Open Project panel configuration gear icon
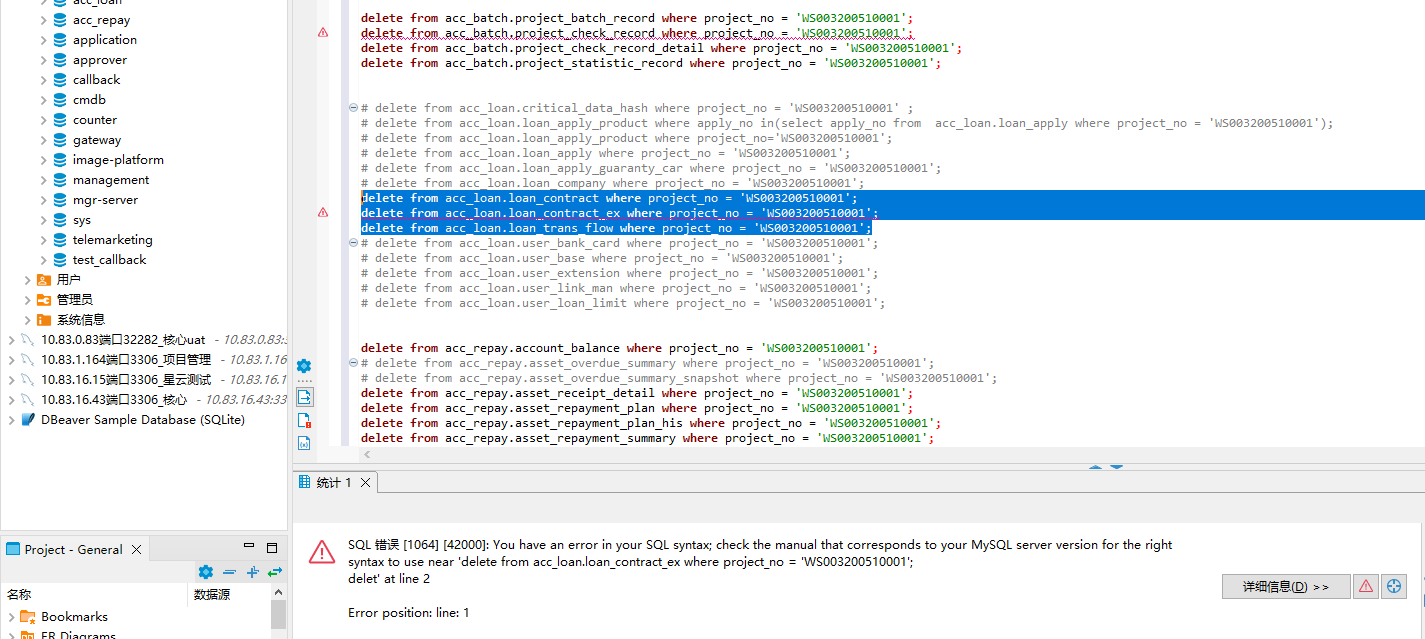The image size is (1425, 639). (x=206, y=572)
